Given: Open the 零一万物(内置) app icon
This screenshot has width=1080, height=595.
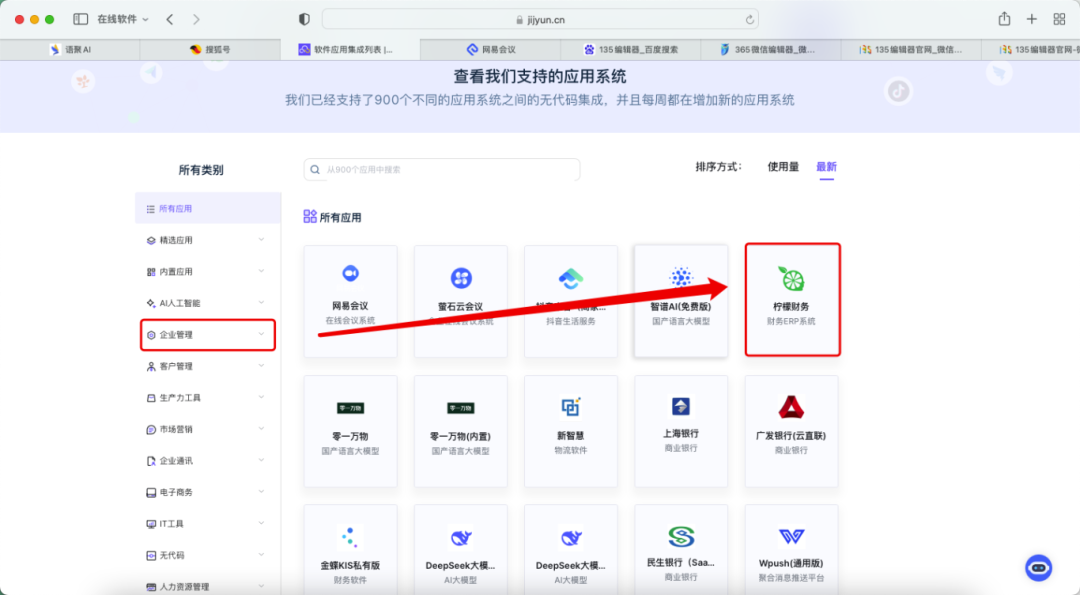Looking at the screenshot, I should coord(461,408).
